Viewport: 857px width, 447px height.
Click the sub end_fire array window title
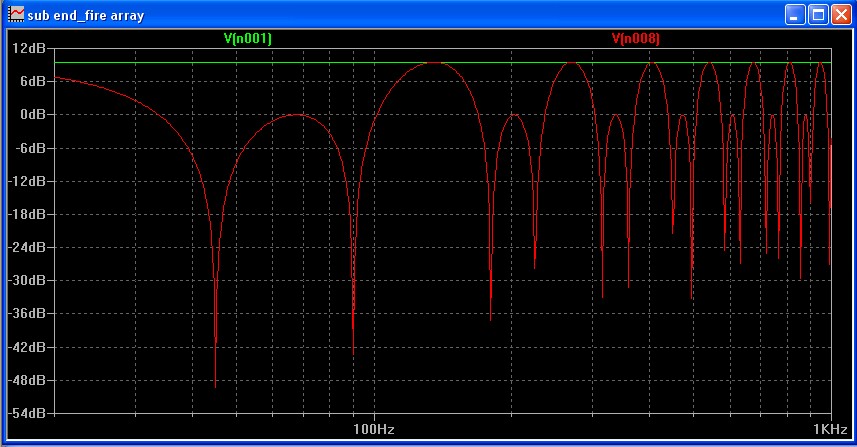coord(86,15)
